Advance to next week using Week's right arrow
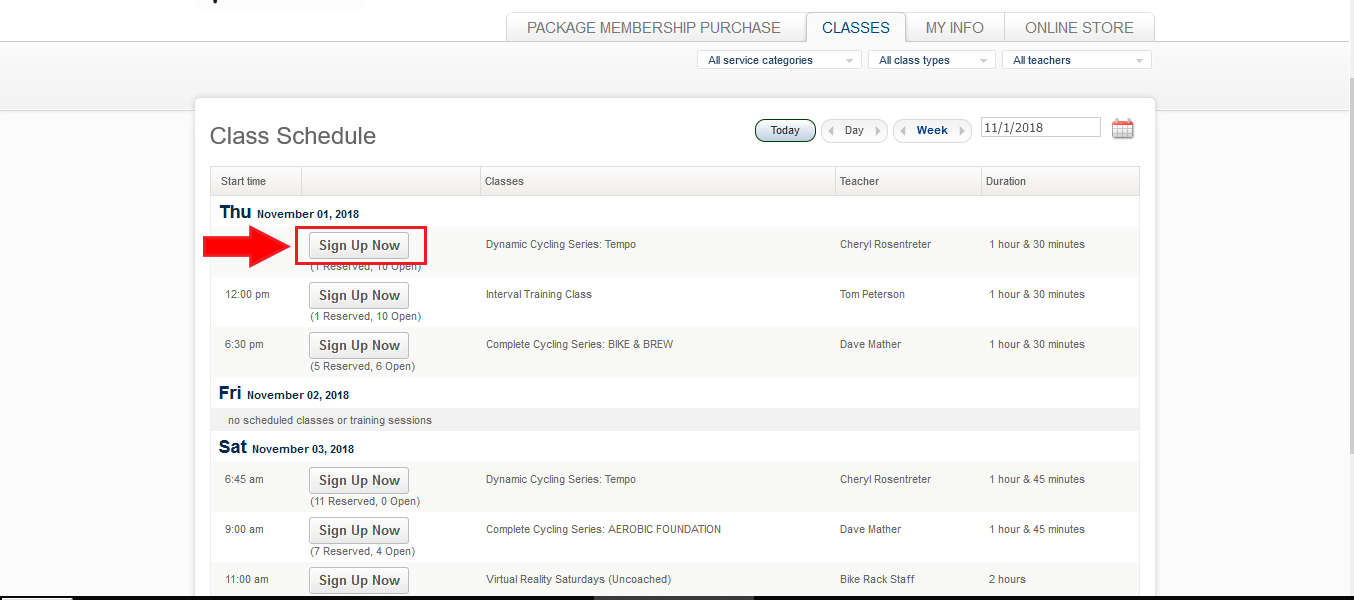 pyautogui.click(x=962, y=131)
